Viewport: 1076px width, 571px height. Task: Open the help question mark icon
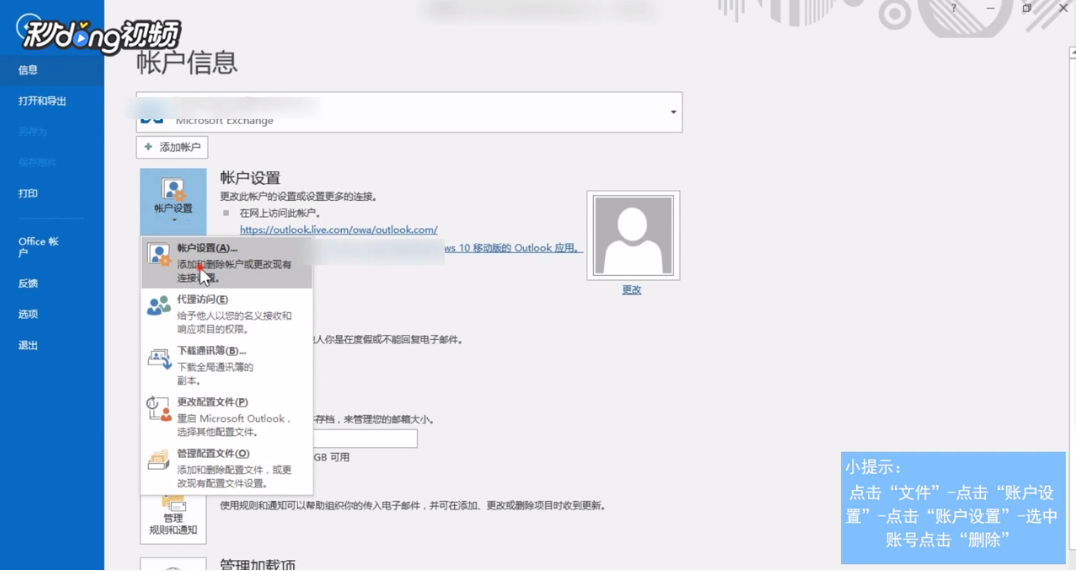pyautogui.click(x=954, y=8)
